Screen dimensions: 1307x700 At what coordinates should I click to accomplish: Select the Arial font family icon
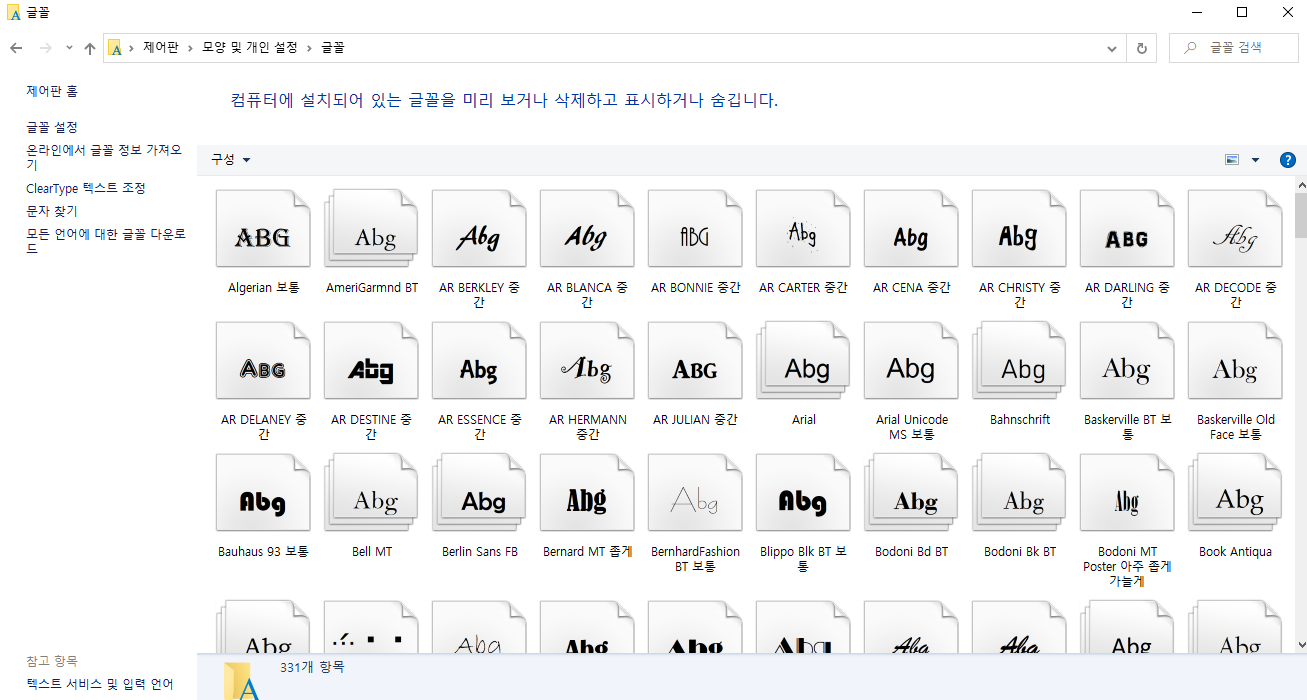pos(803,361)
